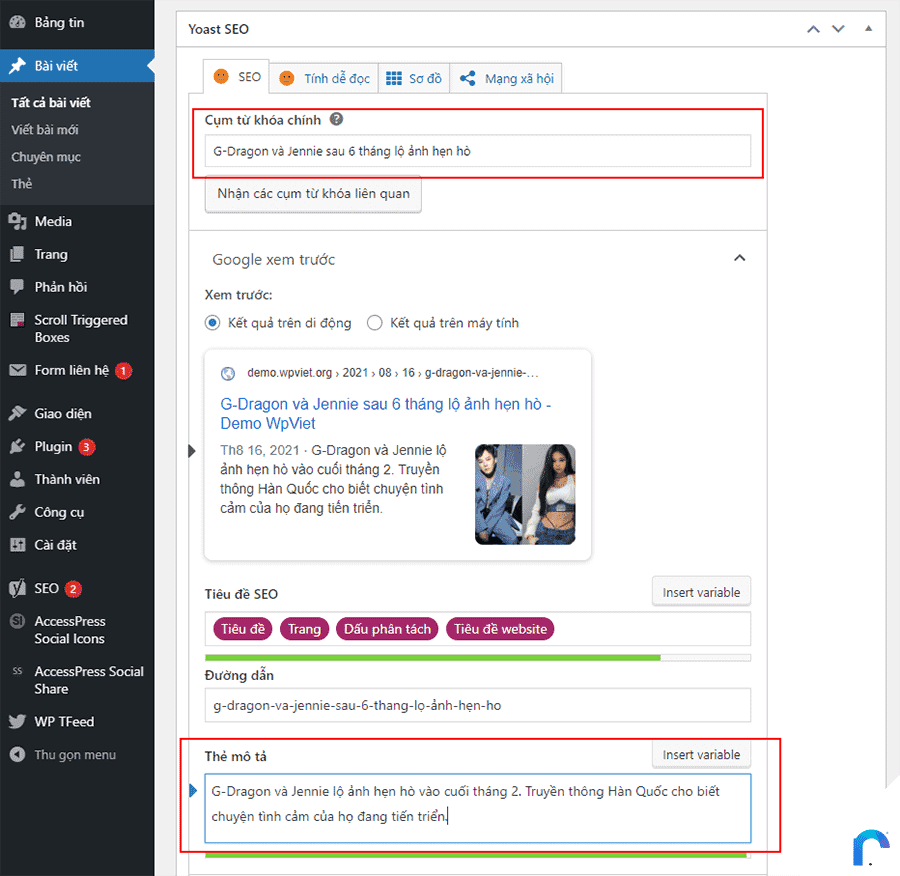Click the Scroll Triggered Boxes icon
The image size is (900, 876).
tap(17, 320)
